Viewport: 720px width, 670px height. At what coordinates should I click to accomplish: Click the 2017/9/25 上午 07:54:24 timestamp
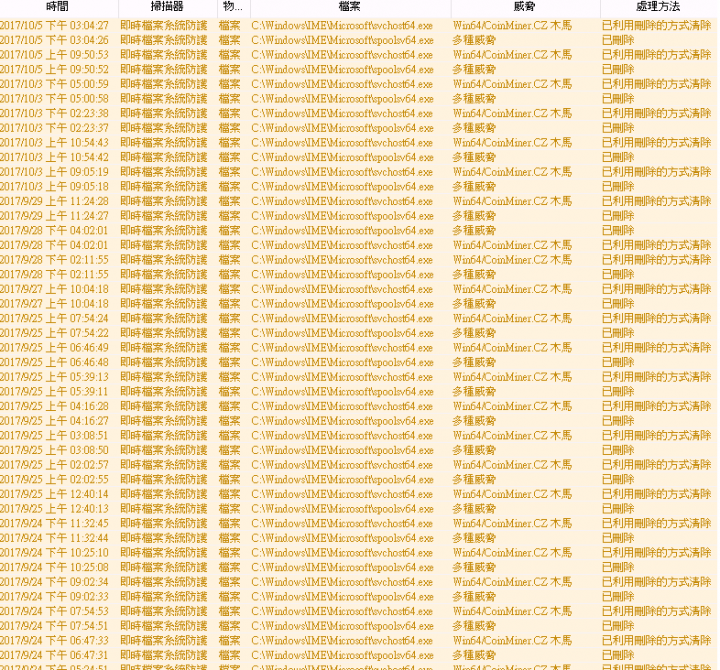click(54, 319)
